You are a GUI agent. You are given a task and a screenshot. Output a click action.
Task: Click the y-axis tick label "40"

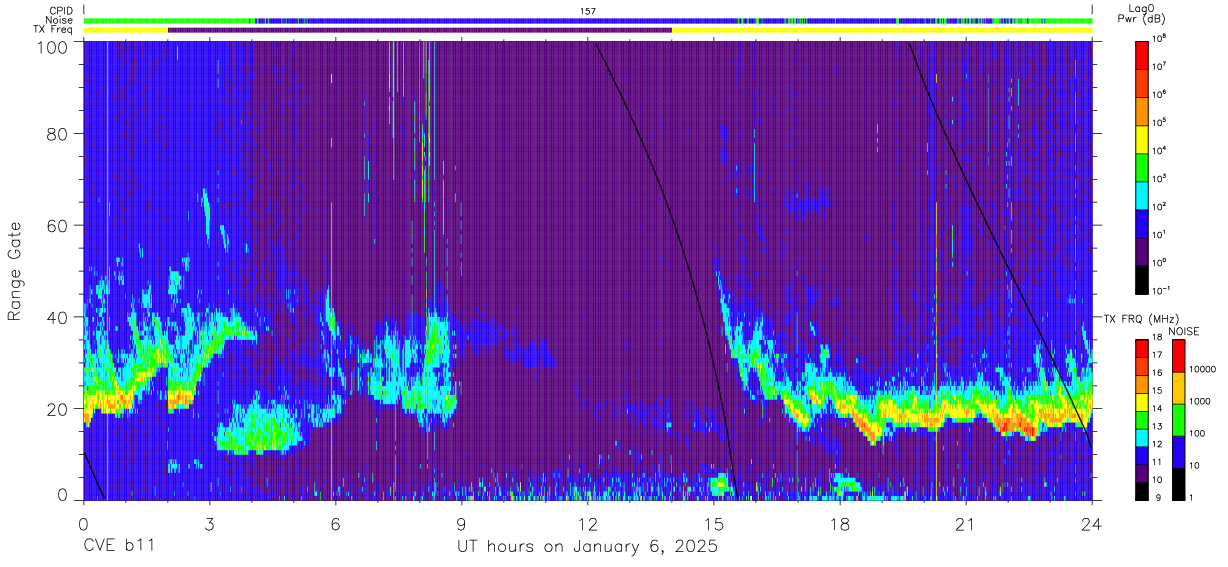pos(58,317)
